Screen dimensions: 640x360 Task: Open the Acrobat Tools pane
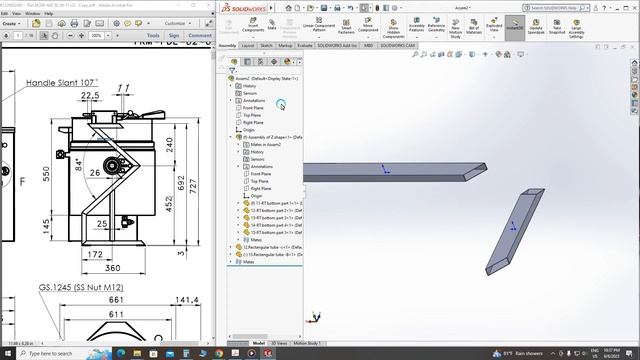[x=153, y=36]
